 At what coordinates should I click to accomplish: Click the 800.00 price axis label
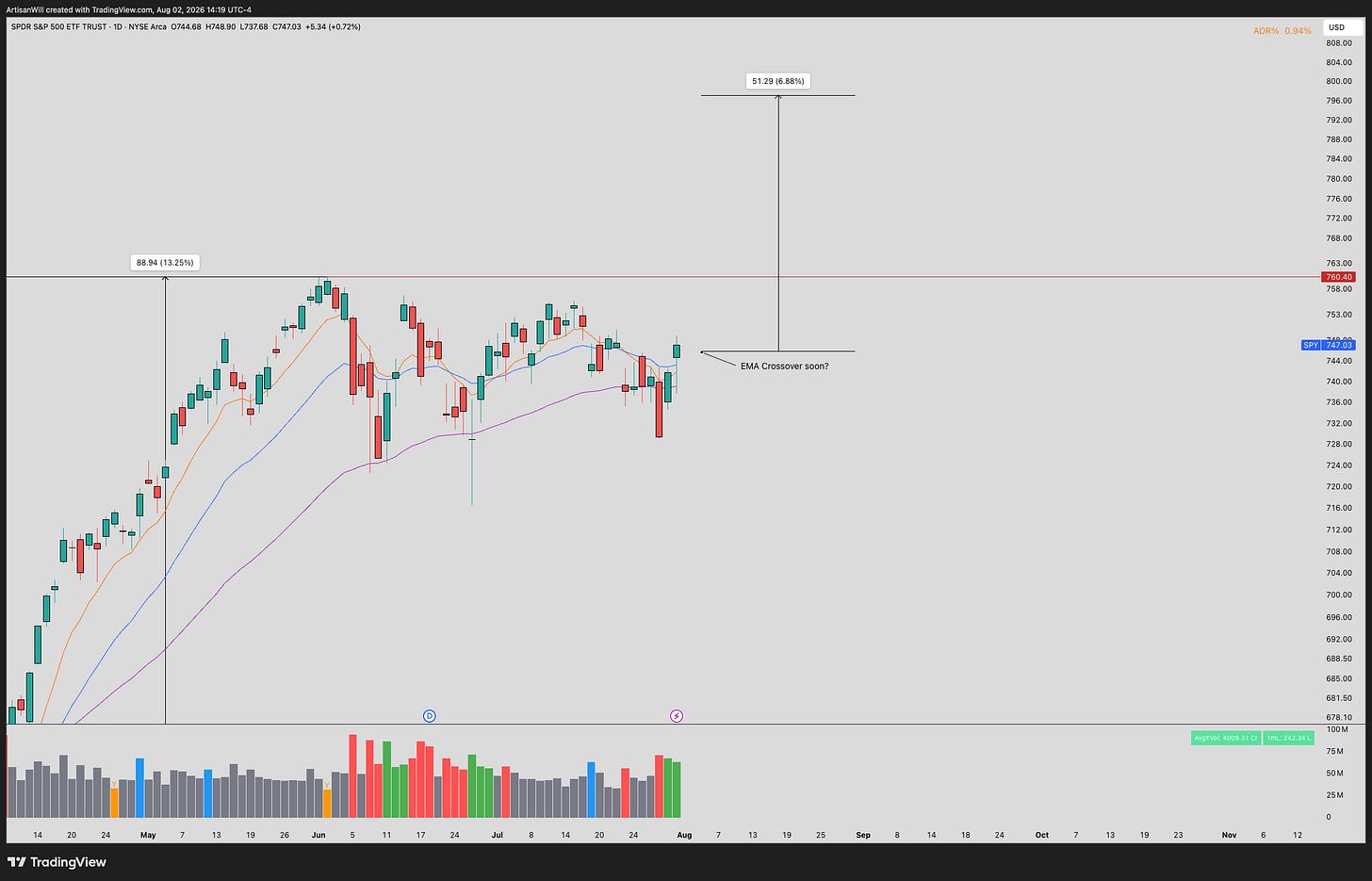pos(1339,81)
